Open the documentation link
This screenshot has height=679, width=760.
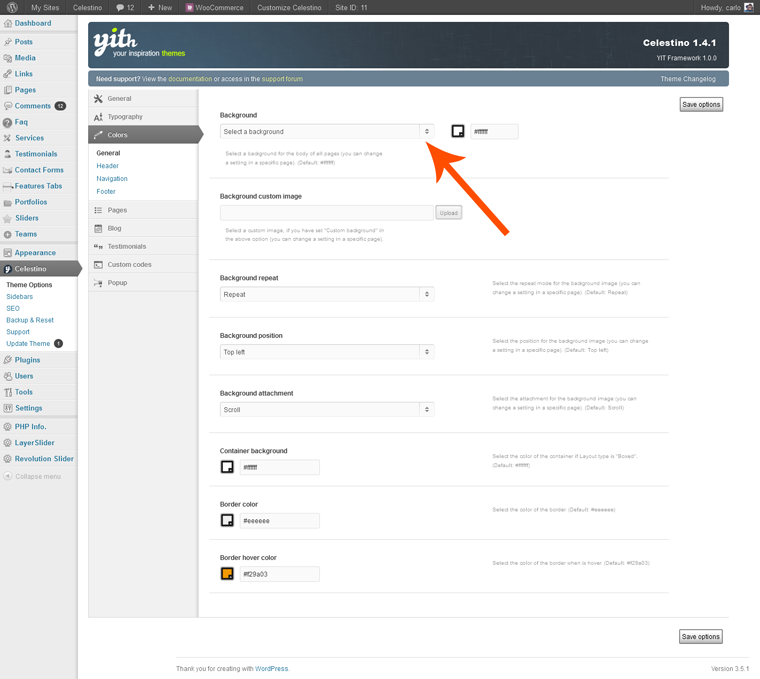[x=190, y=79]
